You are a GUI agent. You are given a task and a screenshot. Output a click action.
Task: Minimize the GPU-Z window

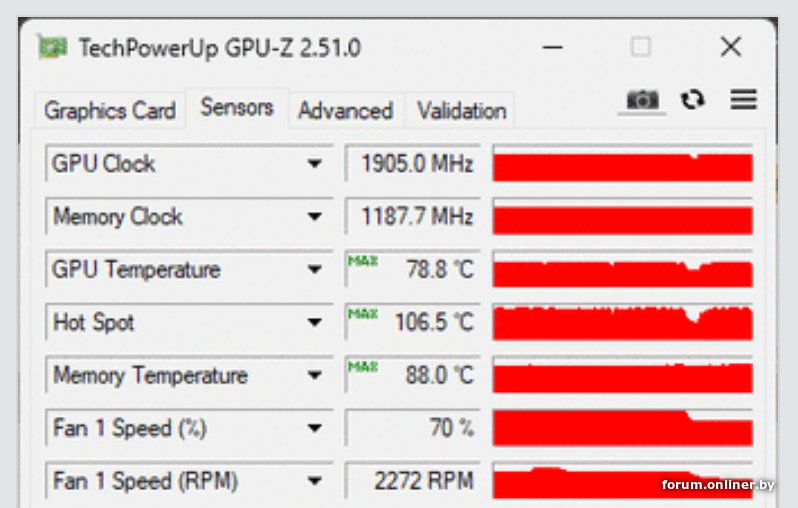(x=552, y=47)
